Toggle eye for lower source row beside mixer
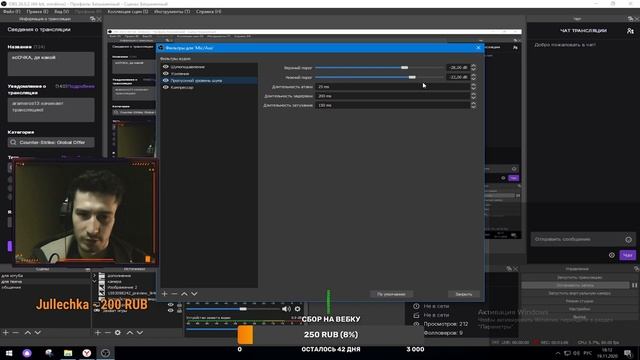Viewport: 640px width, 360px height. 171,311
